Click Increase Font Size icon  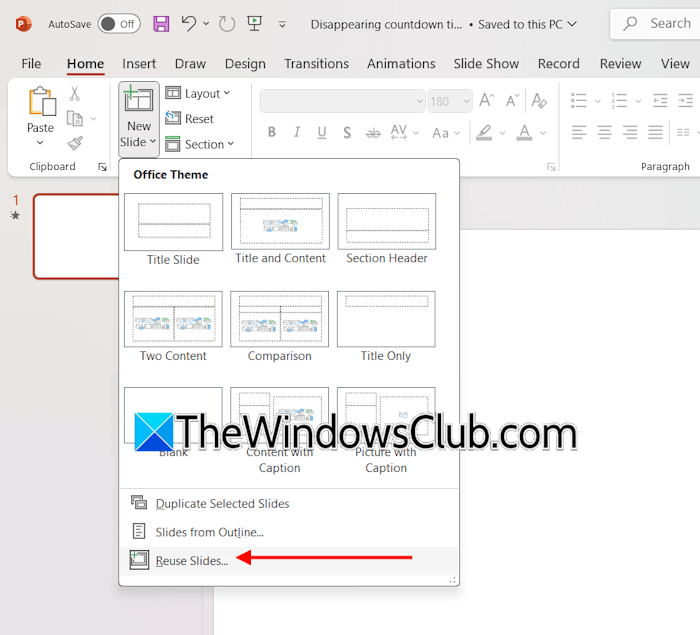487,101
